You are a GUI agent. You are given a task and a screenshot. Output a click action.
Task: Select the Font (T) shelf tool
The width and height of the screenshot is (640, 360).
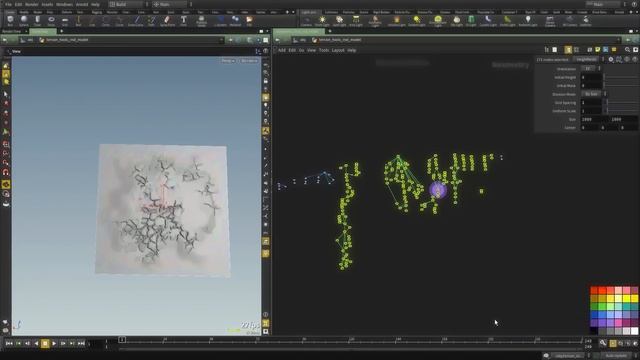click(184, 20)
